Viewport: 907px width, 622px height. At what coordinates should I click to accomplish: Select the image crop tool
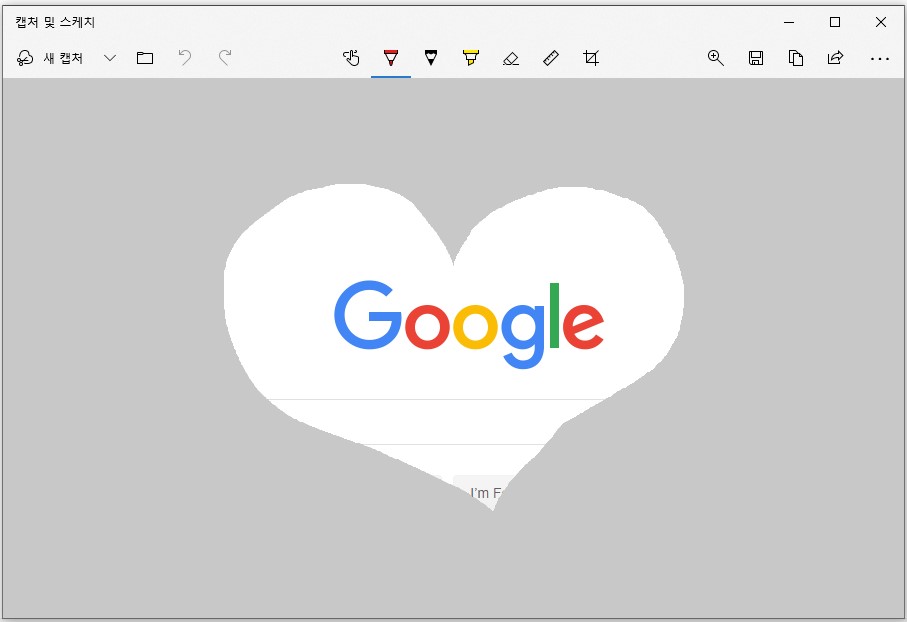[591, 58]
